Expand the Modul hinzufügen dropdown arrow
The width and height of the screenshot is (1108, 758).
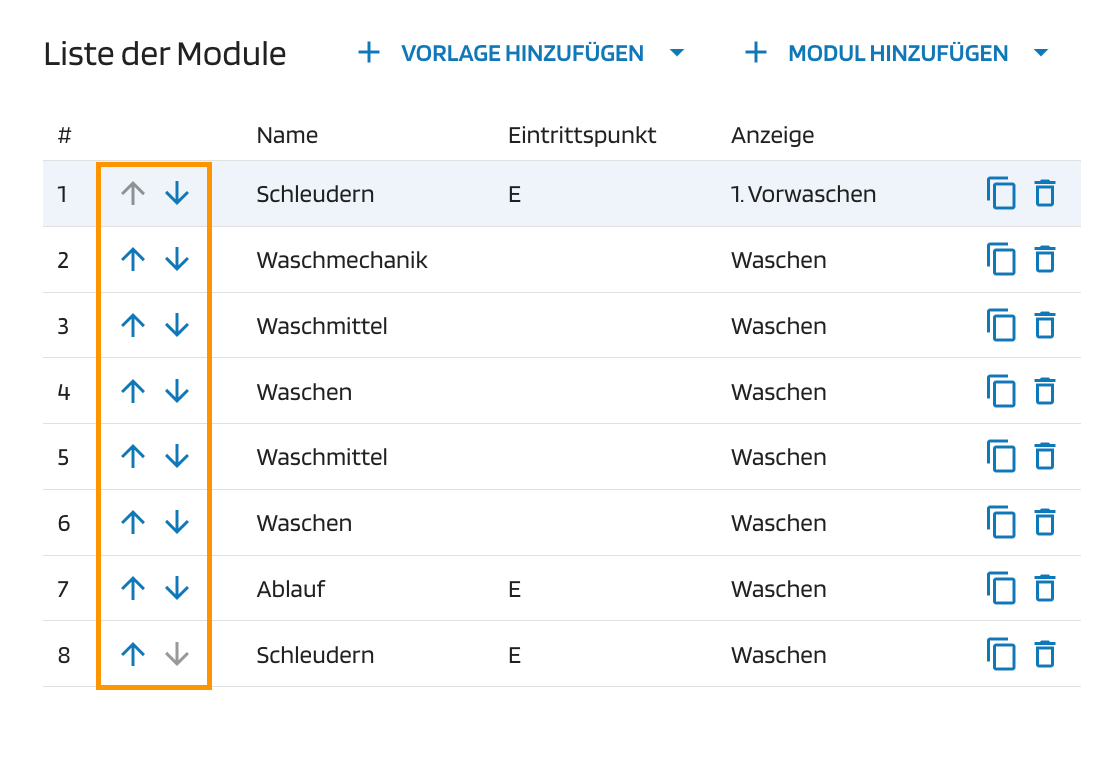[x=1041, y=53]
